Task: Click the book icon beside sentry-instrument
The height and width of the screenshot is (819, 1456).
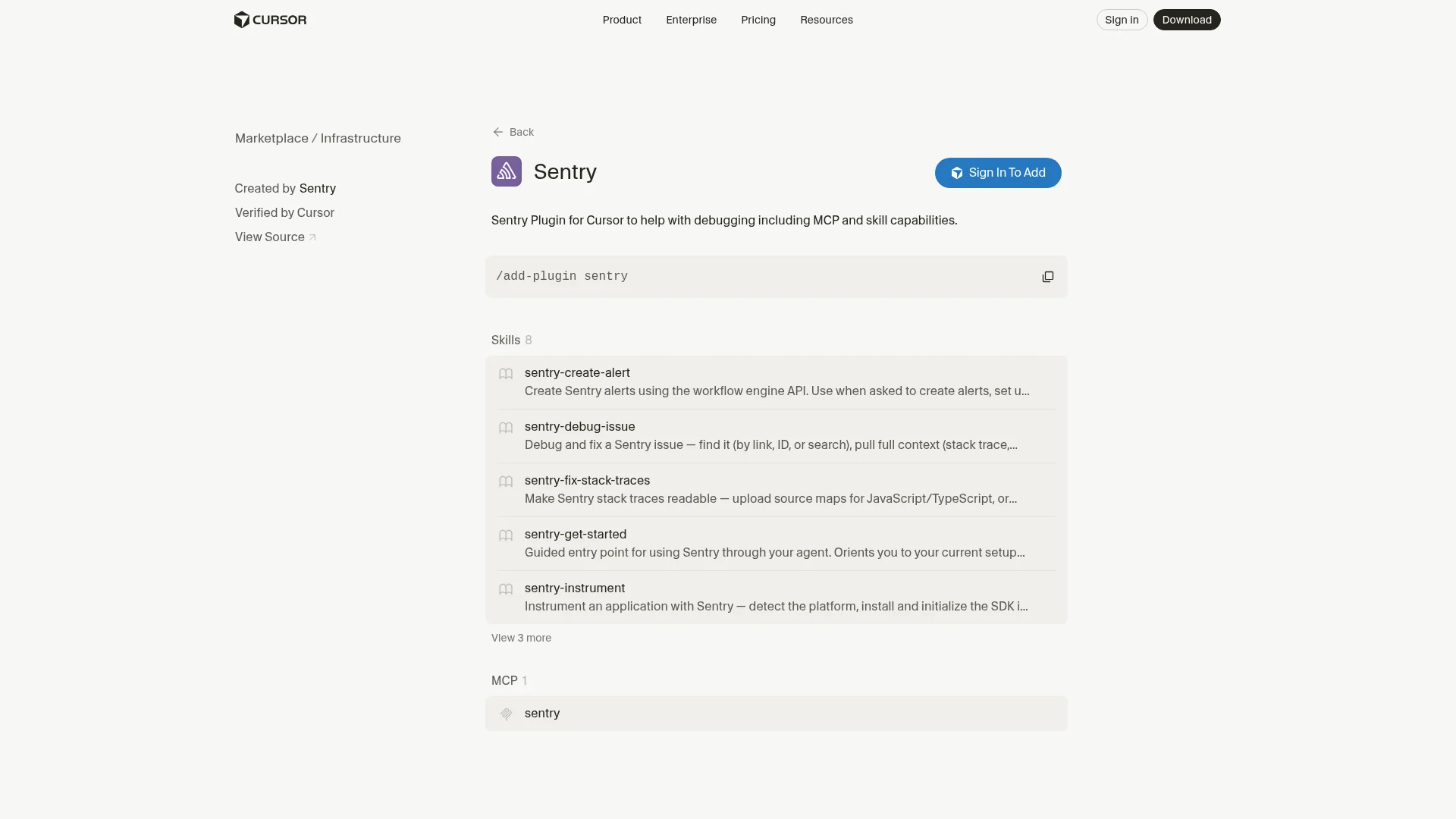Action: 506,589
